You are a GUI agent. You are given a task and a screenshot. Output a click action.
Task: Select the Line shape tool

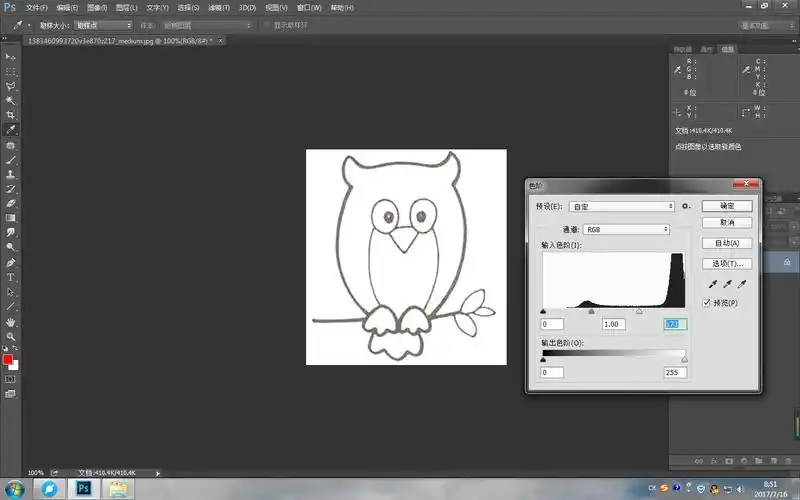10,307
